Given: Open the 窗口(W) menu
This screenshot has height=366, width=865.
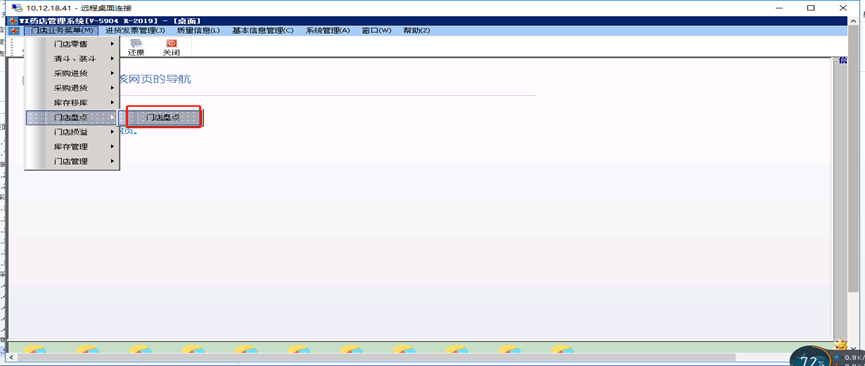Looking at the screenshot, I should tap(377, 30).
